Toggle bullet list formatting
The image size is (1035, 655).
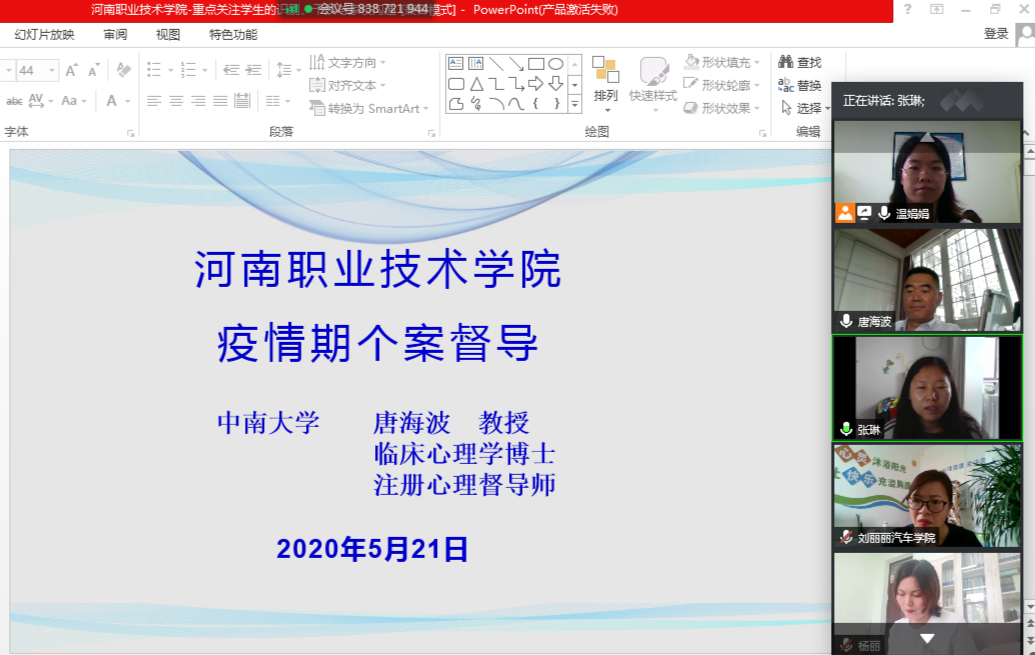click(x=154, y=70)
